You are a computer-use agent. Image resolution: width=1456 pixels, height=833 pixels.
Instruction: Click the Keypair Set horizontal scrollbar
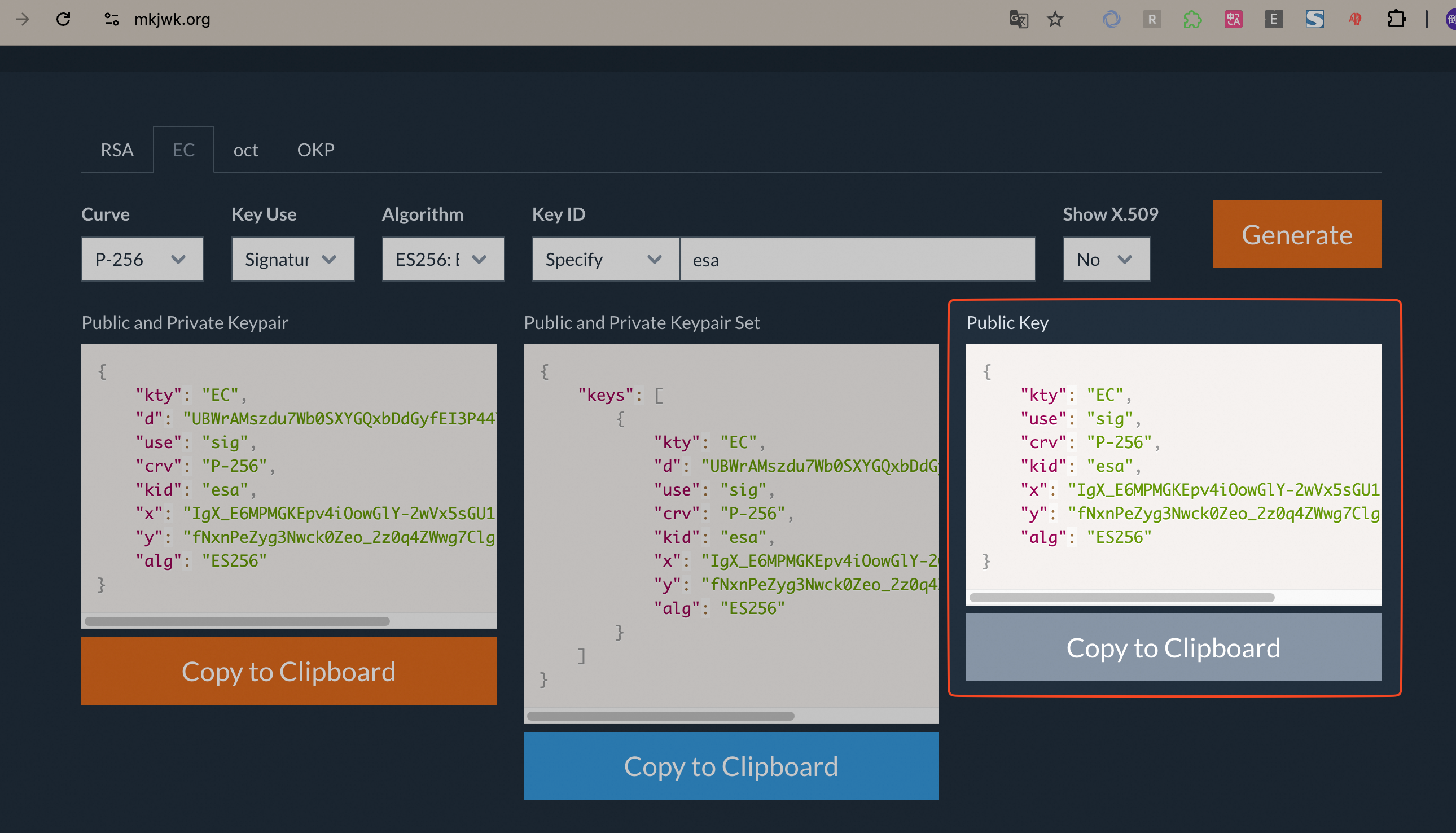point(660,716)
